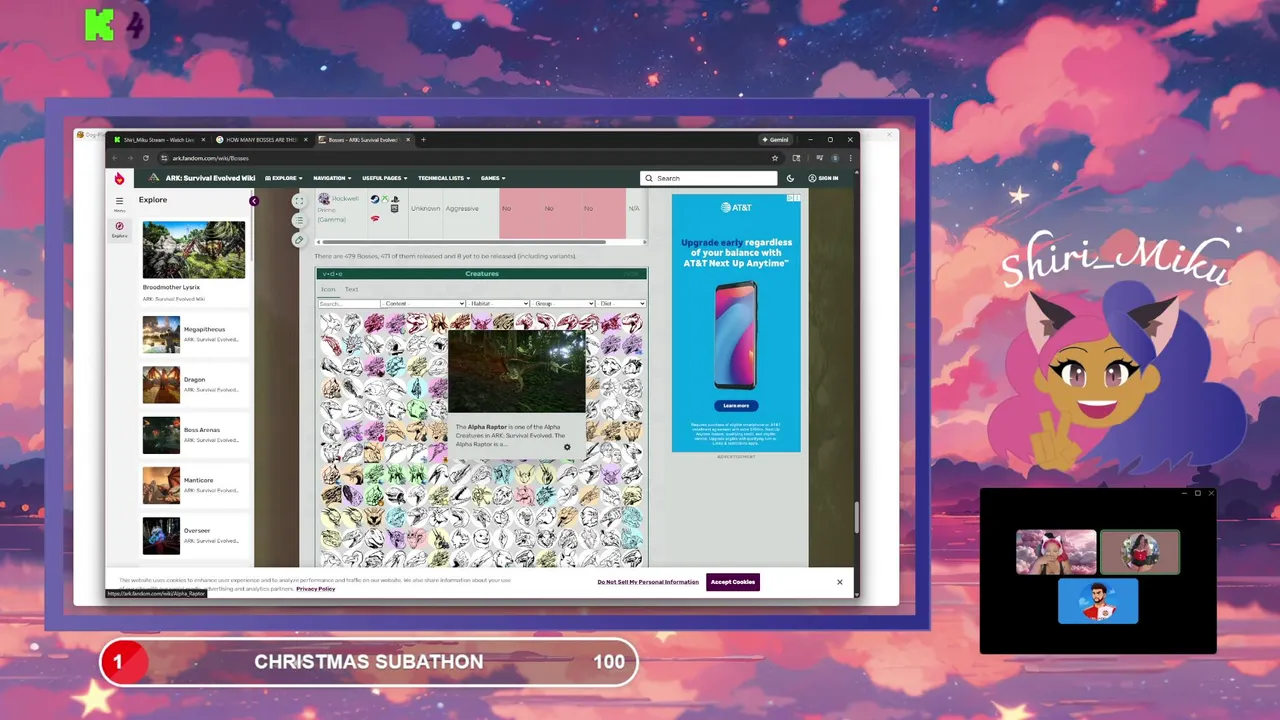Open the Content filter dropdown
Screen dimensions: 1280x720
click(424, 303)
